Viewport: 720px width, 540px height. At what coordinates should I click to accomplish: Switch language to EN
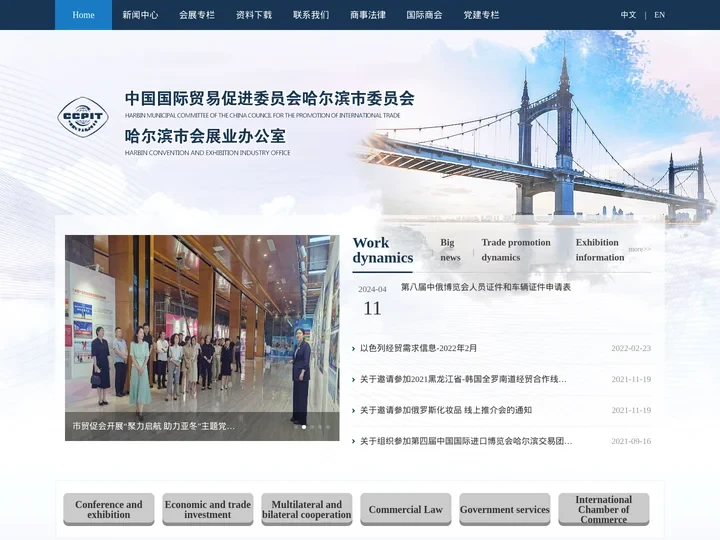(x=659, y=15)
